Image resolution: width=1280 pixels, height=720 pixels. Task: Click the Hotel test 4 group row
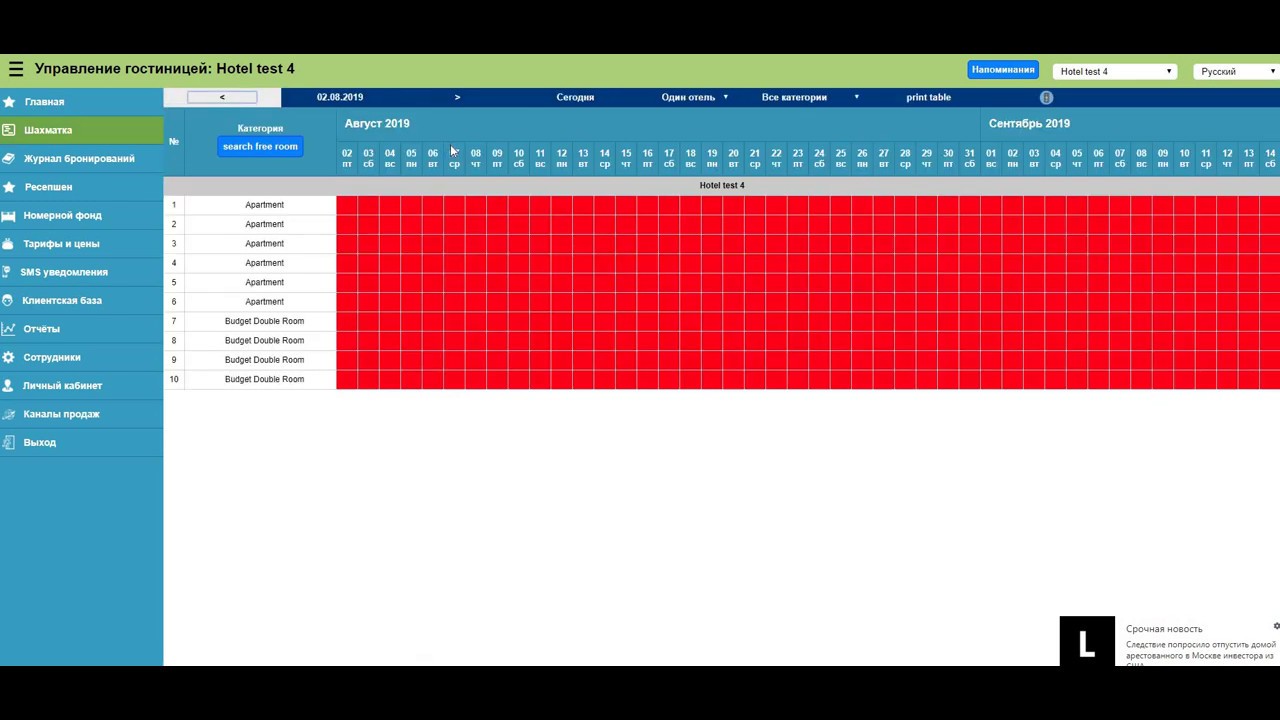[x=721, y=186]
